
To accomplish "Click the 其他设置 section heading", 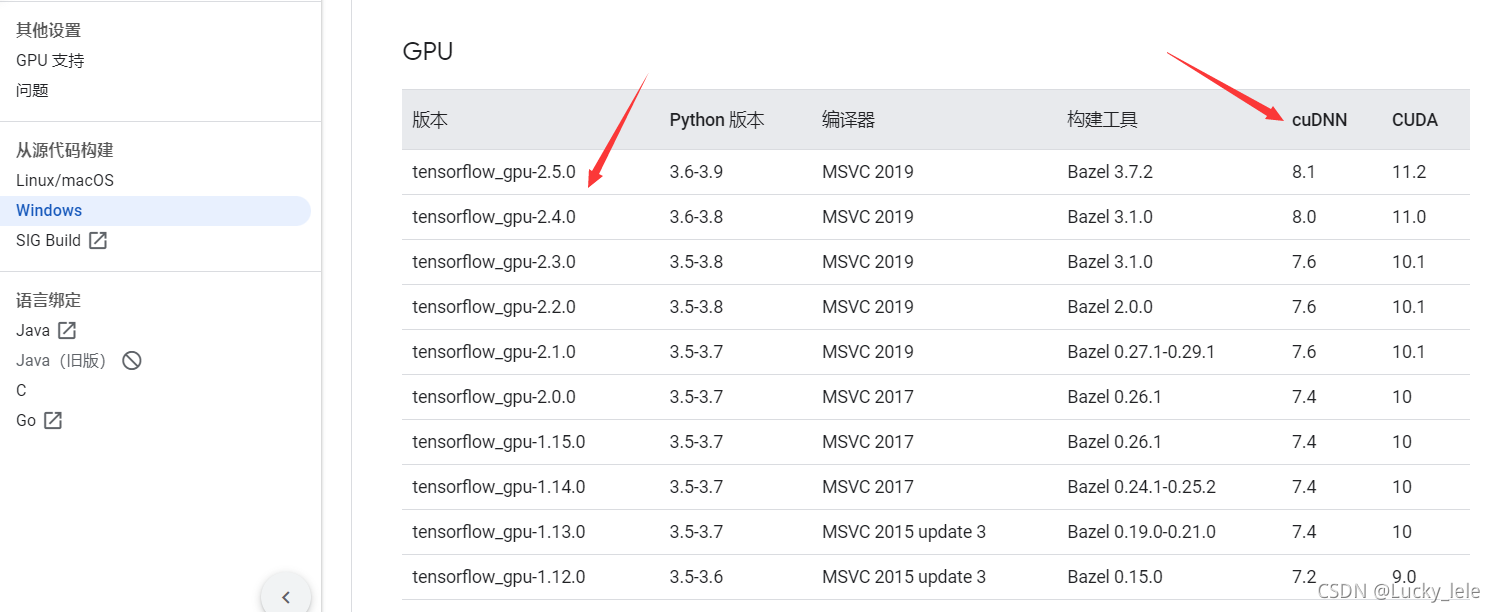I will [48, 30].
